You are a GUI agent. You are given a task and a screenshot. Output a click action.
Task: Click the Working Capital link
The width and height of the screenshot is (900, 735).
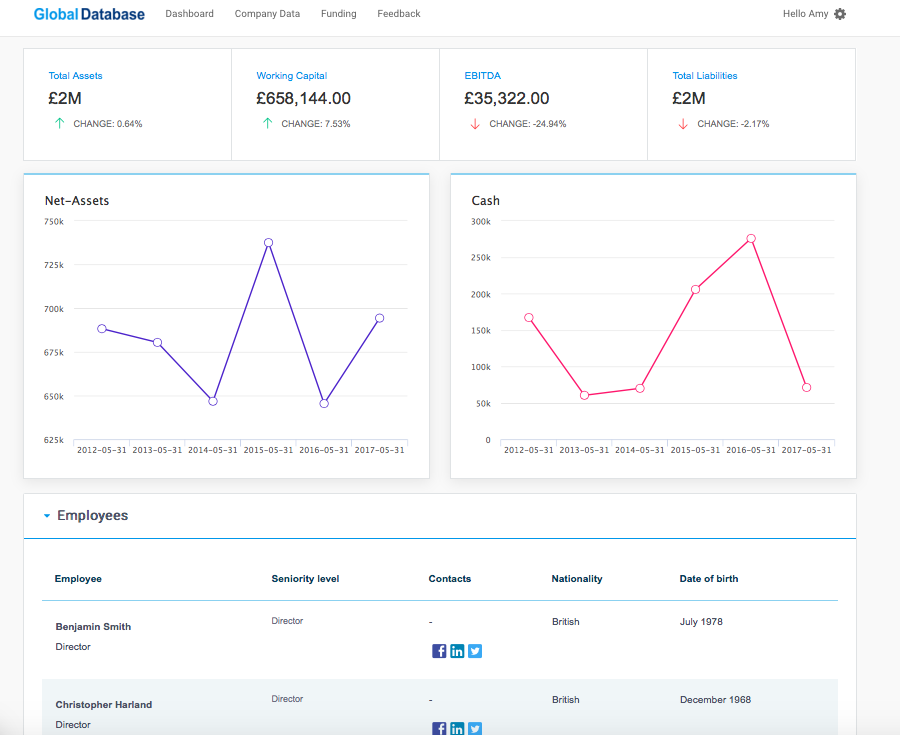(x=292, y=76)
